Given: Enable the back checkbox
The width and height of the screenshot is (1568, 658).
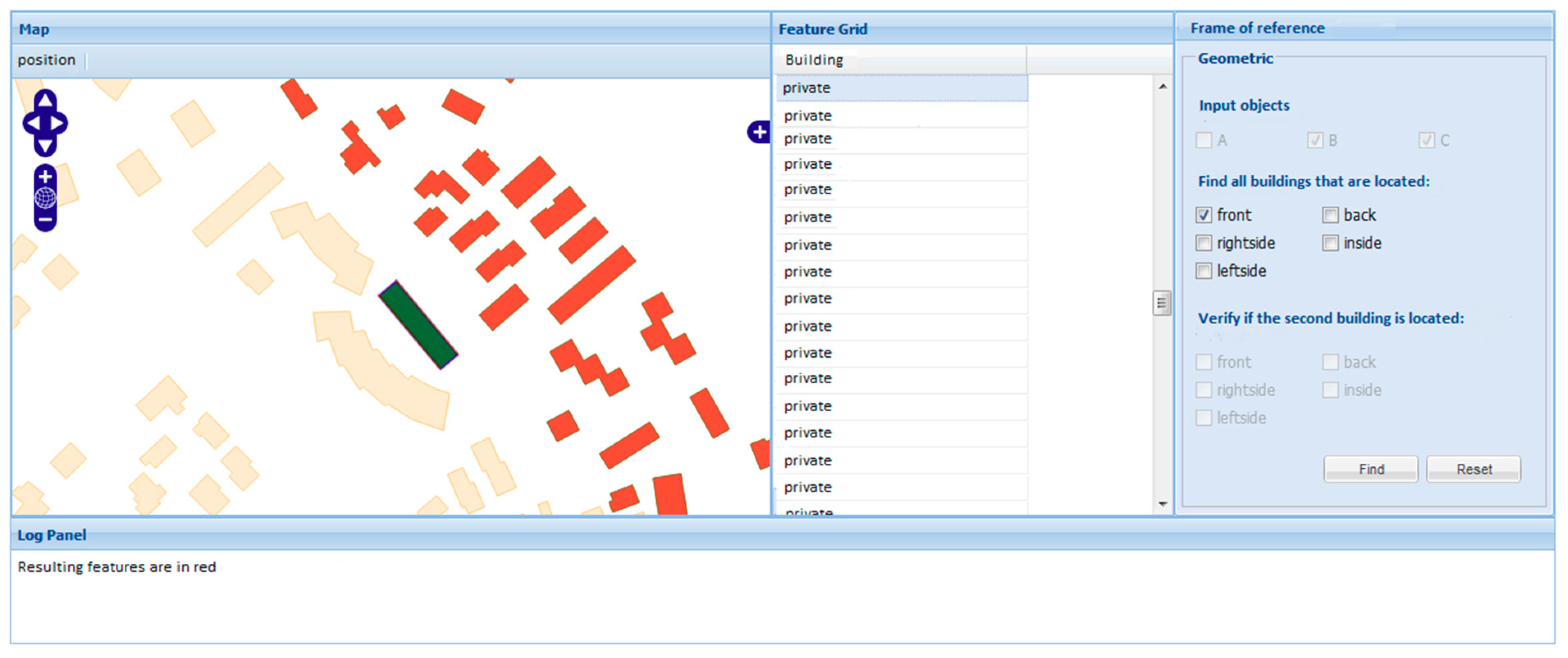Looking at the screenshot, I should [1330, 215].
